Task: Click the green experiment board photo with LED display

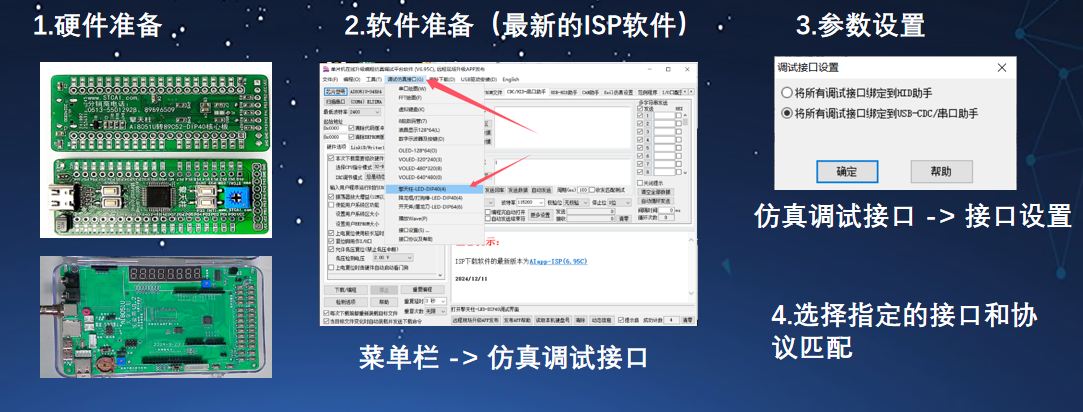Action: (156, 317)
